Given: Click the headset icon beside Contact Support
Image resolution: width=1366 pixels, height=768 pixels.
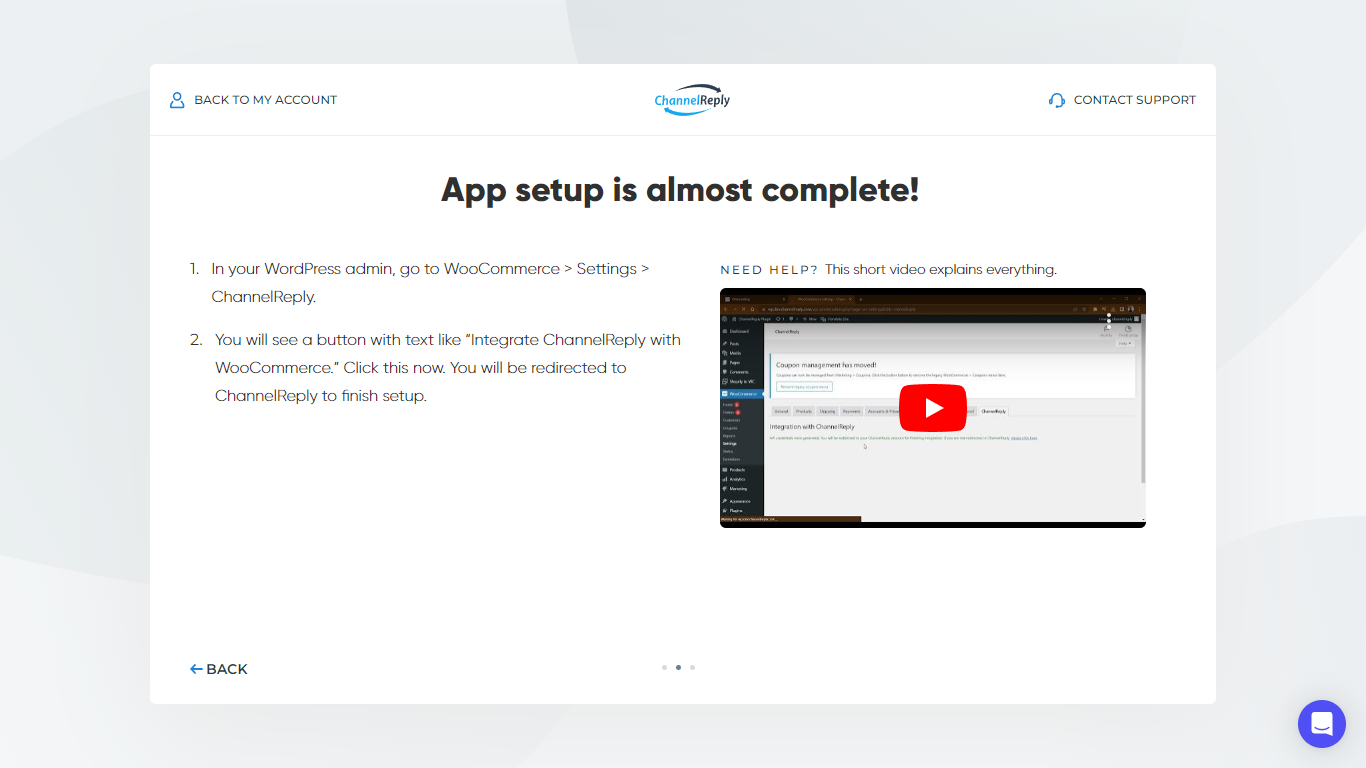Looking at the screenshot, I should pyautogui.click(x=1057, y=100).
